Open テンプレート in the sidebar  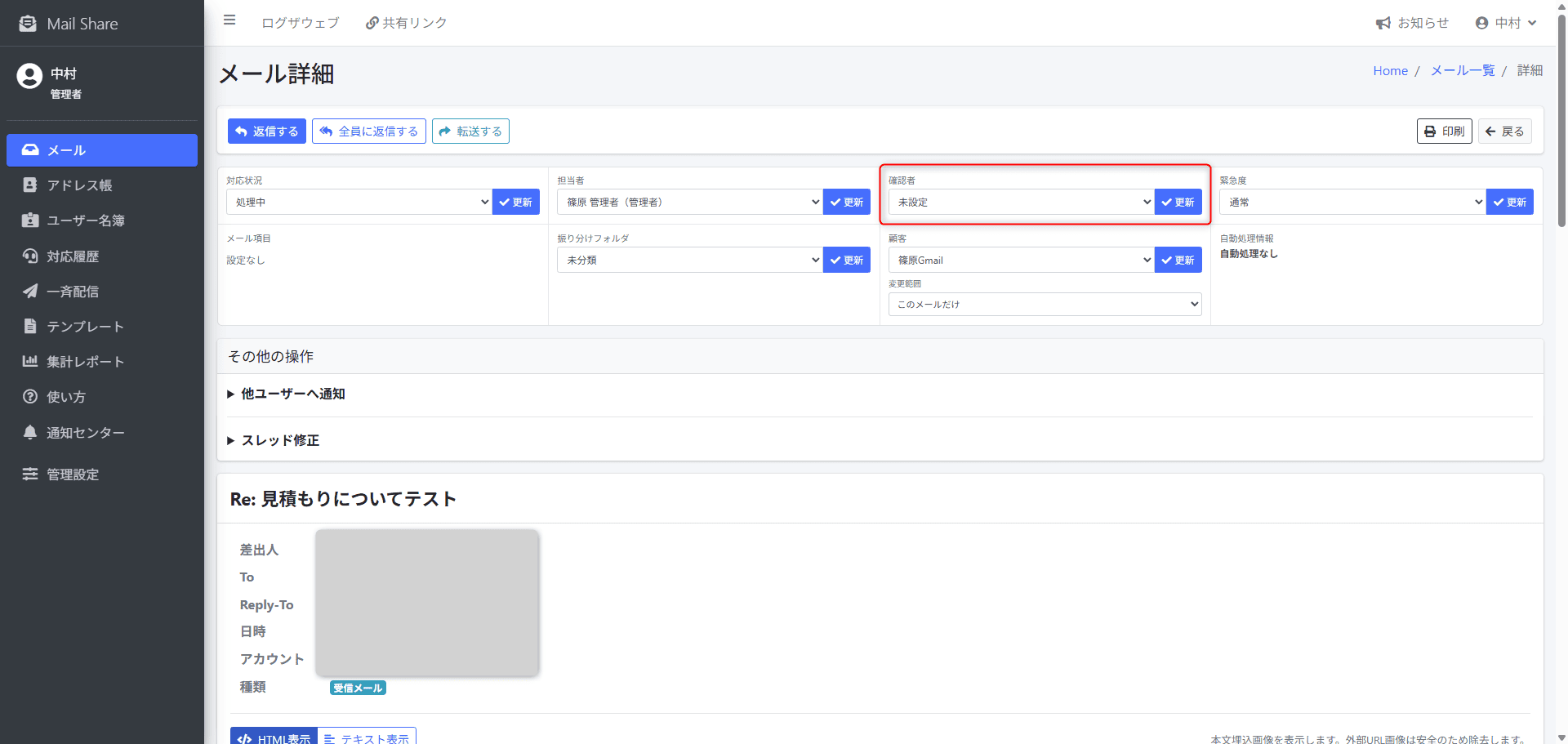(x=102, y=327)
